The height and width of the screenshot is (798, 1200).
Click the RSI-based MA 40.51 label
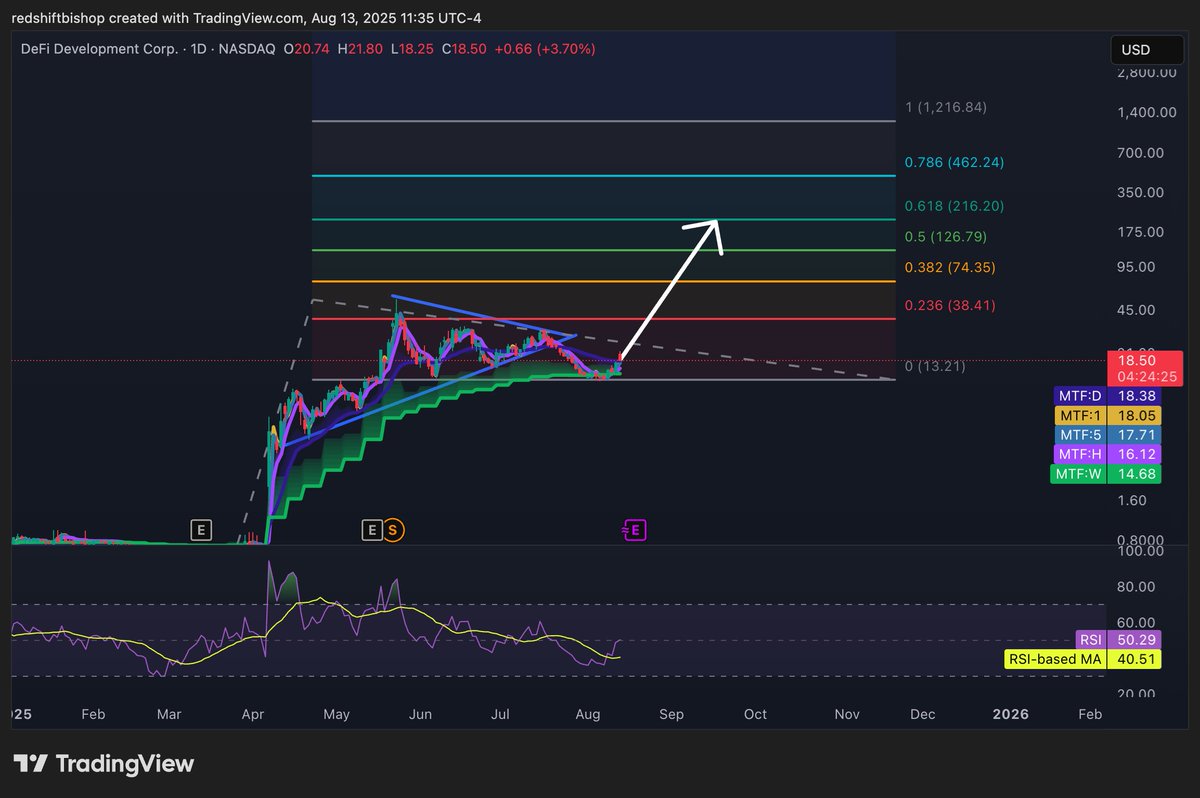coord(1081,659)
